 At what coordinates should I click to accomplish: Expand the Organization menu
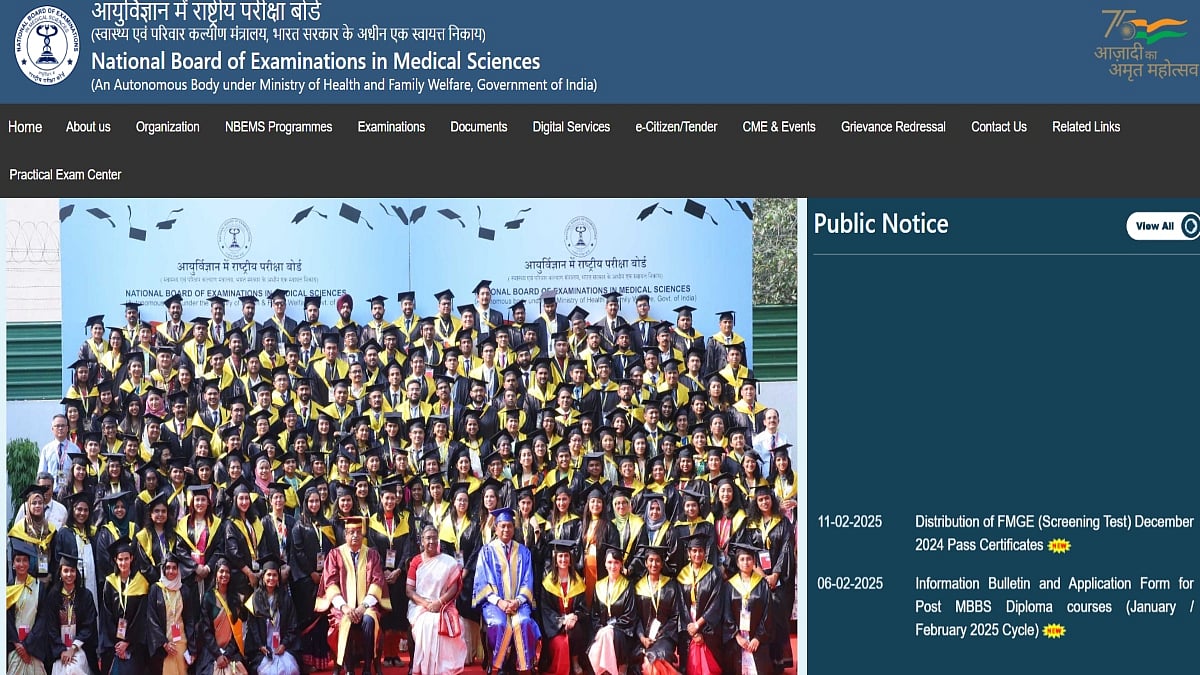167,127
